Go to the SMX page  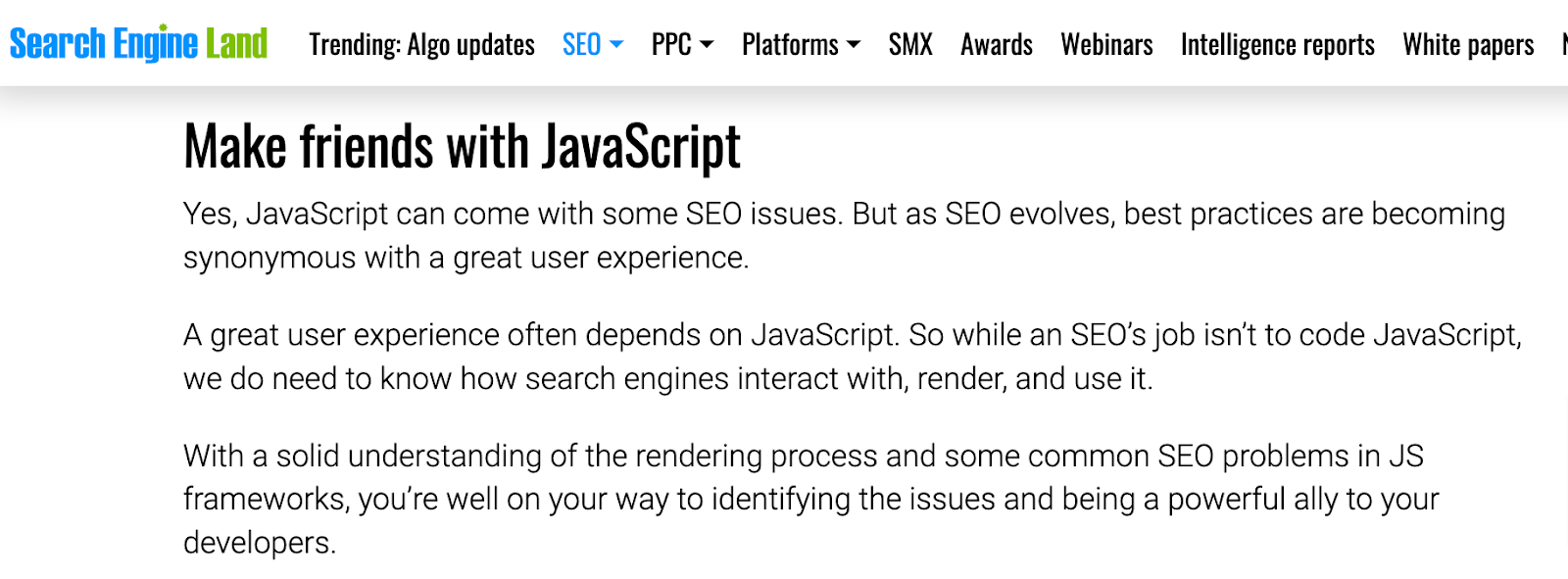tap(910, 45)
